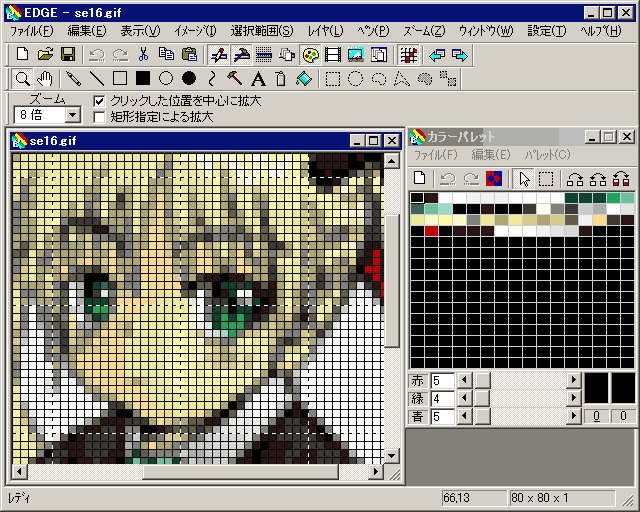
Task: Click the green slider right arrow
Action: tap(573, 398)
